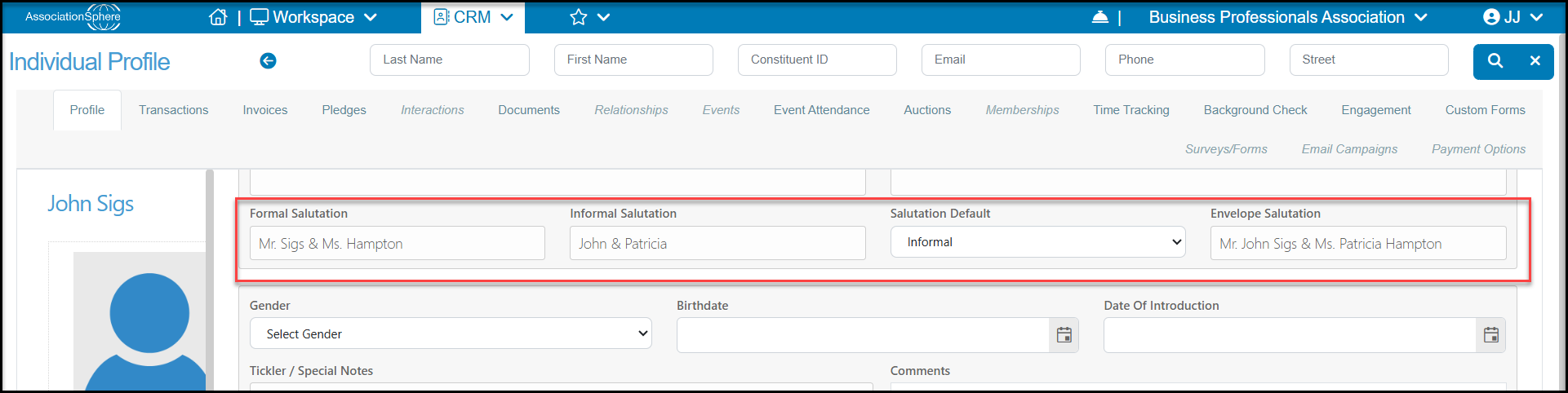The height and width of the screenshot is (393, 1568).
Task: Open the CRM dropdown menu
Action: click(x=473, y=17)
